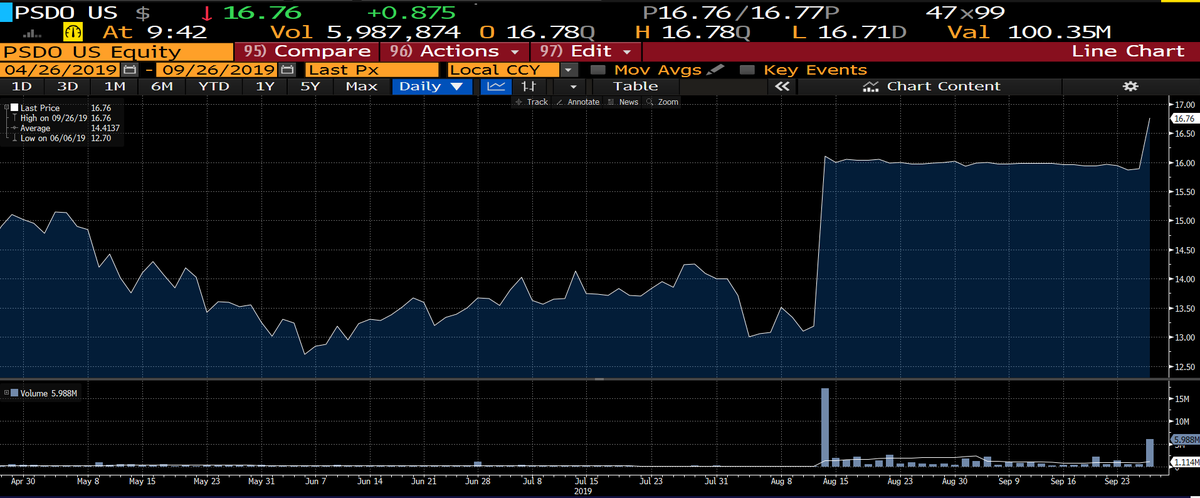The width and height of the screenshot is (1200, 498).
Task: Edit the start date 04/26/2019 field
Action: point(60,70)
